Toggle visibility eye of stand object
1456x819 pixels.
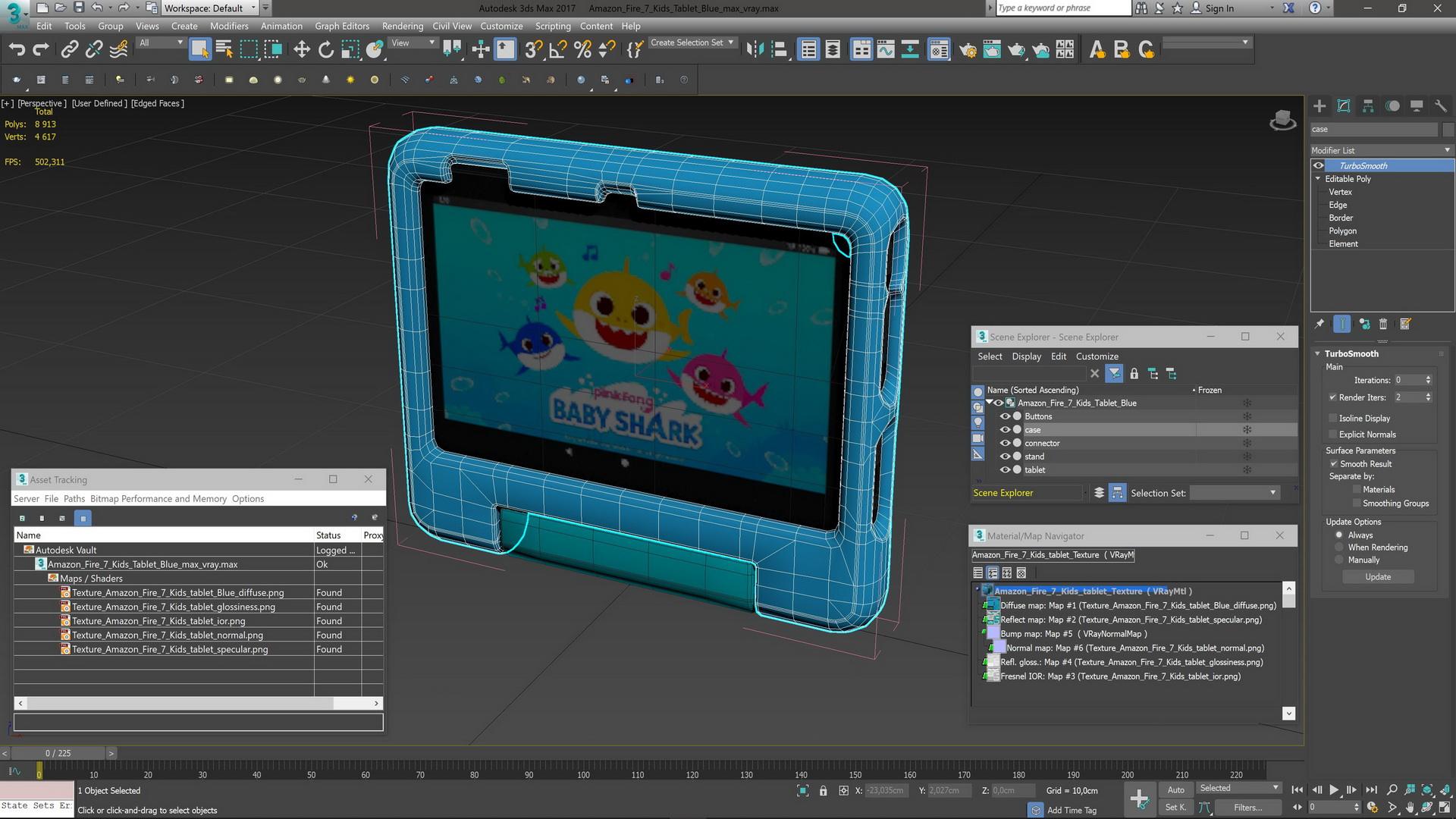click(1005, 457)
